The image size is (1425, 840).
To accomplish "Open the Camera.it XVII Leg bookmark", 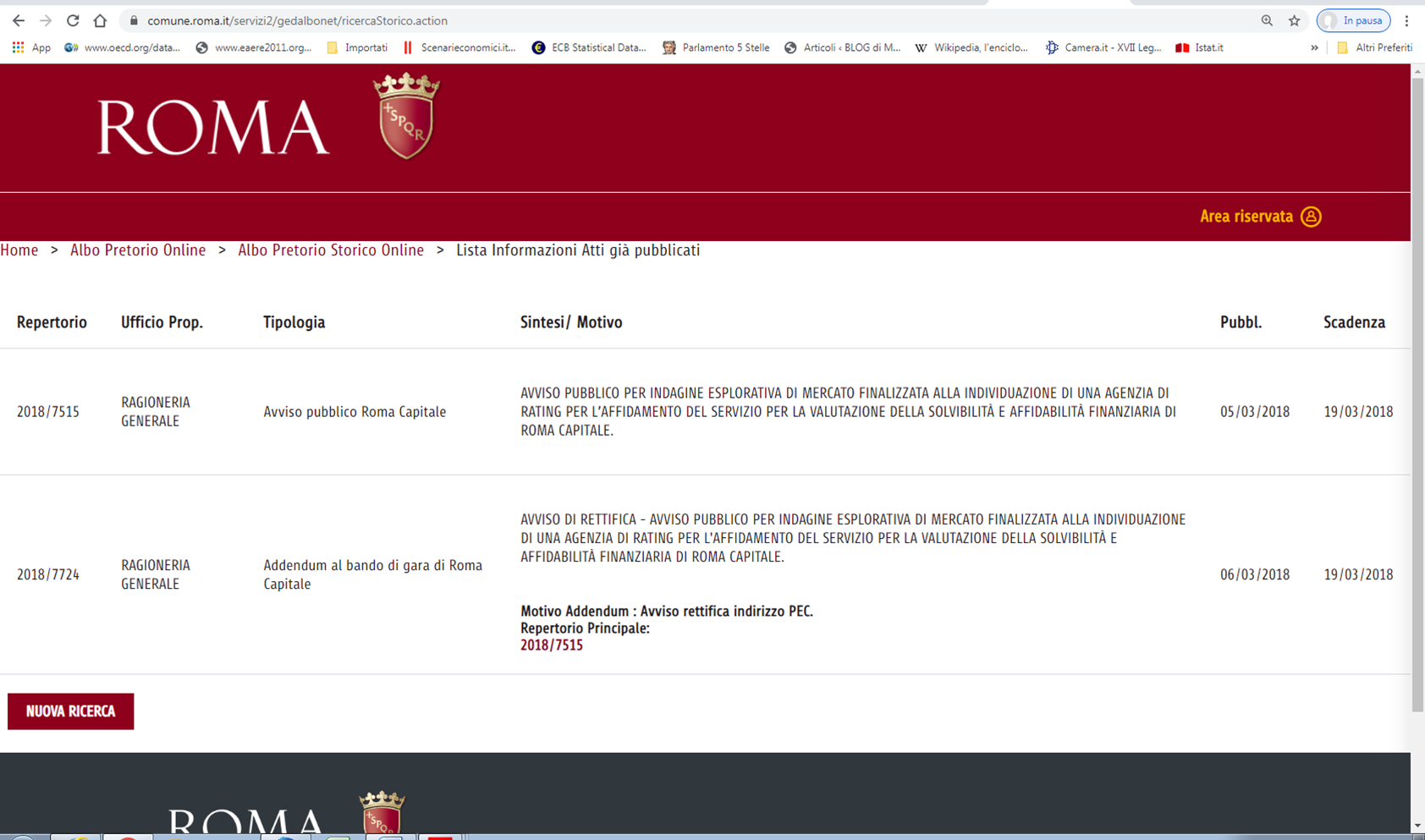I will click(1103, 47).
